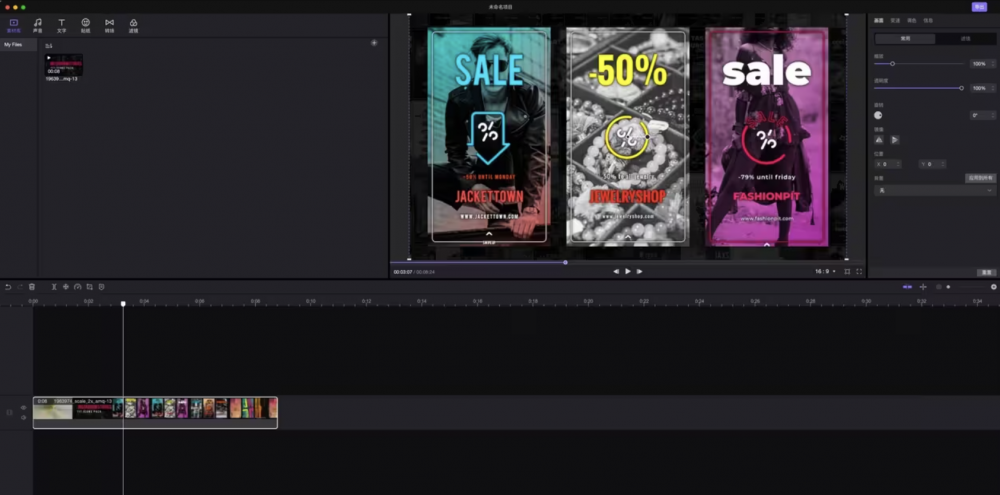Toggle the purple magnet snapping icon

tap(907, 287)
